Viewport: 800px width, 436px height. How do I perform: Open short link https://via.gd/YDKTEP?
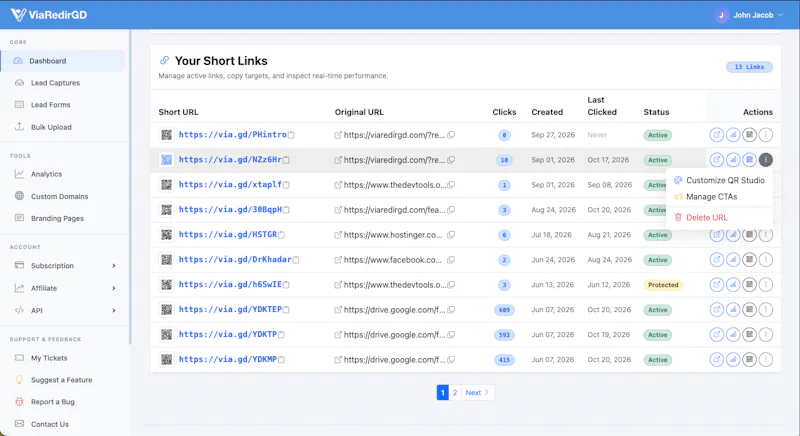tap(230, 310)
